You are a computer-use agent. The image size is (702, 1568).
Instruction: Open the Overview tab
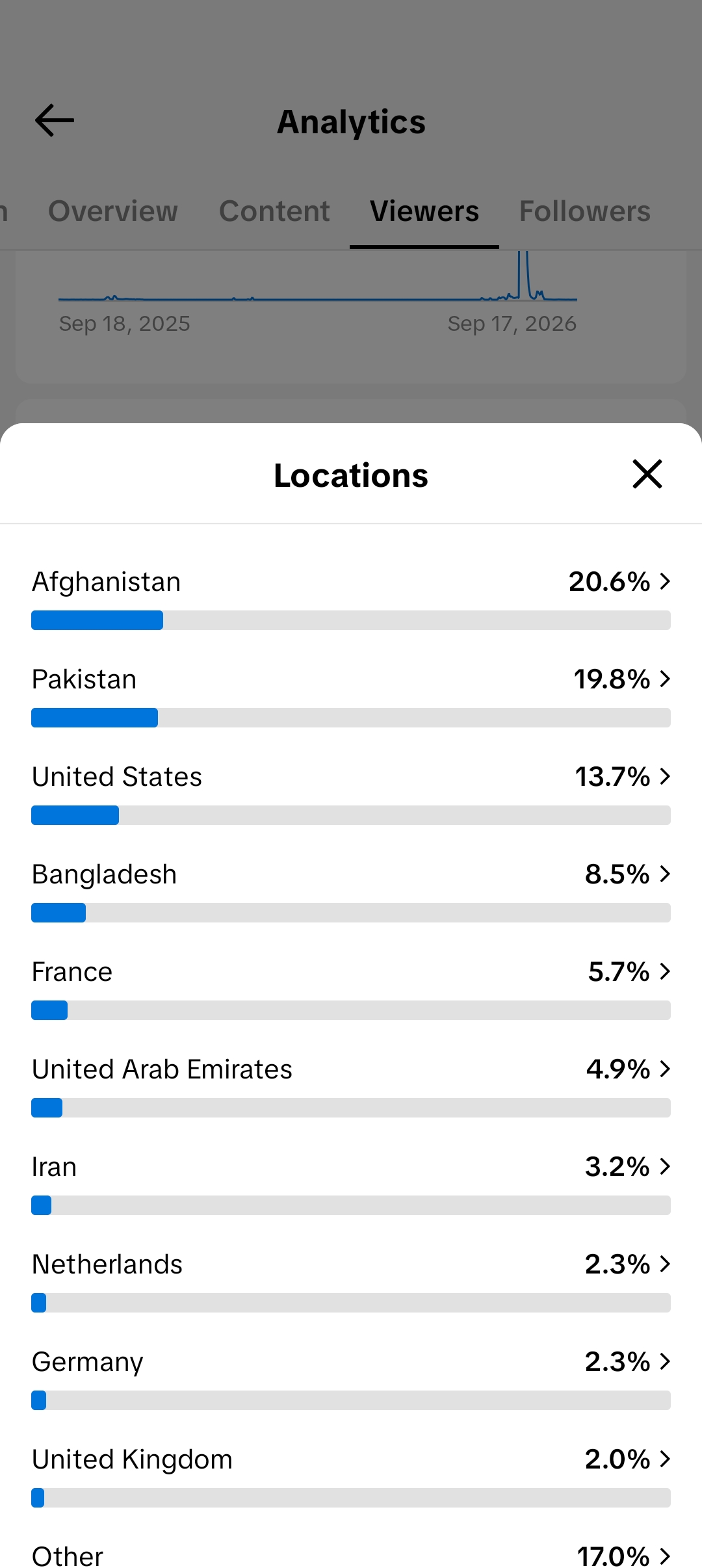(x=113, y=211)
